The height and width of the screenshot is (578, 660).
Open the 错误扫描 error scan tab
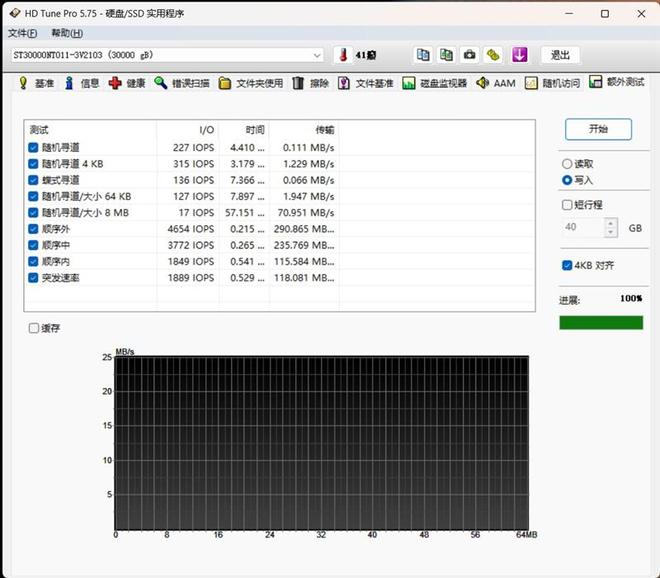click(x=181, y=83)
